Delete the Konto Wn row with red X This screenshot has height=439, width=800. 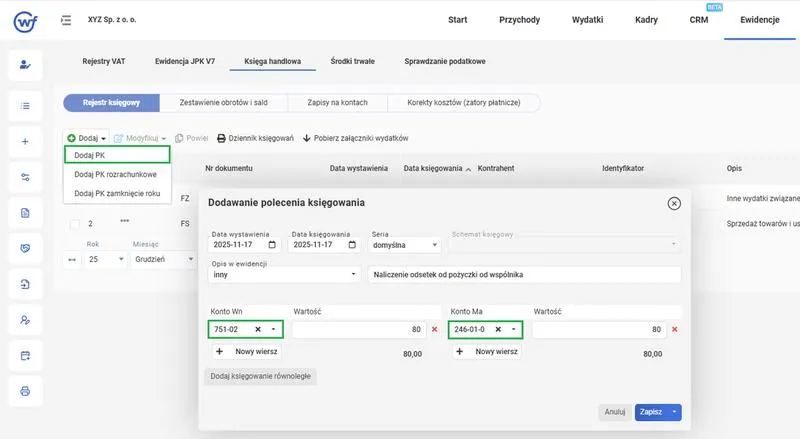[x=435, y=329]
